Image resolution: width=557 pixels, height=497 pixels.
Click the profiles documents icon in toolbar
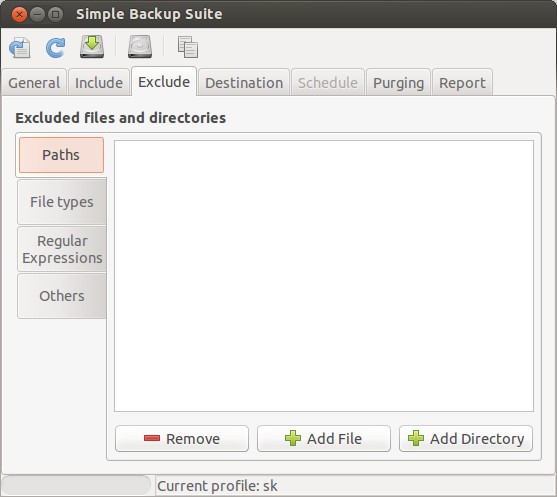[188, 47]
